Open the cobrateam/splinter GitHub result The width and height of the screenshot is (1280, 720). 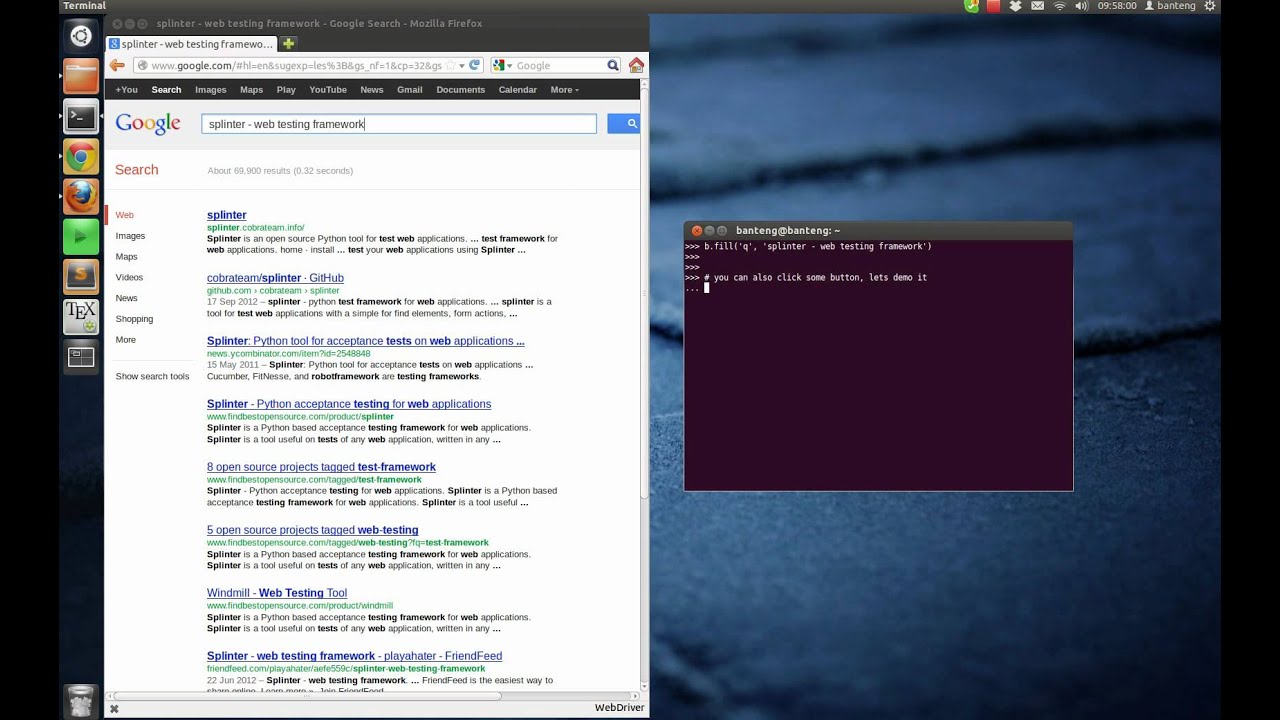(x=275, y=278)
